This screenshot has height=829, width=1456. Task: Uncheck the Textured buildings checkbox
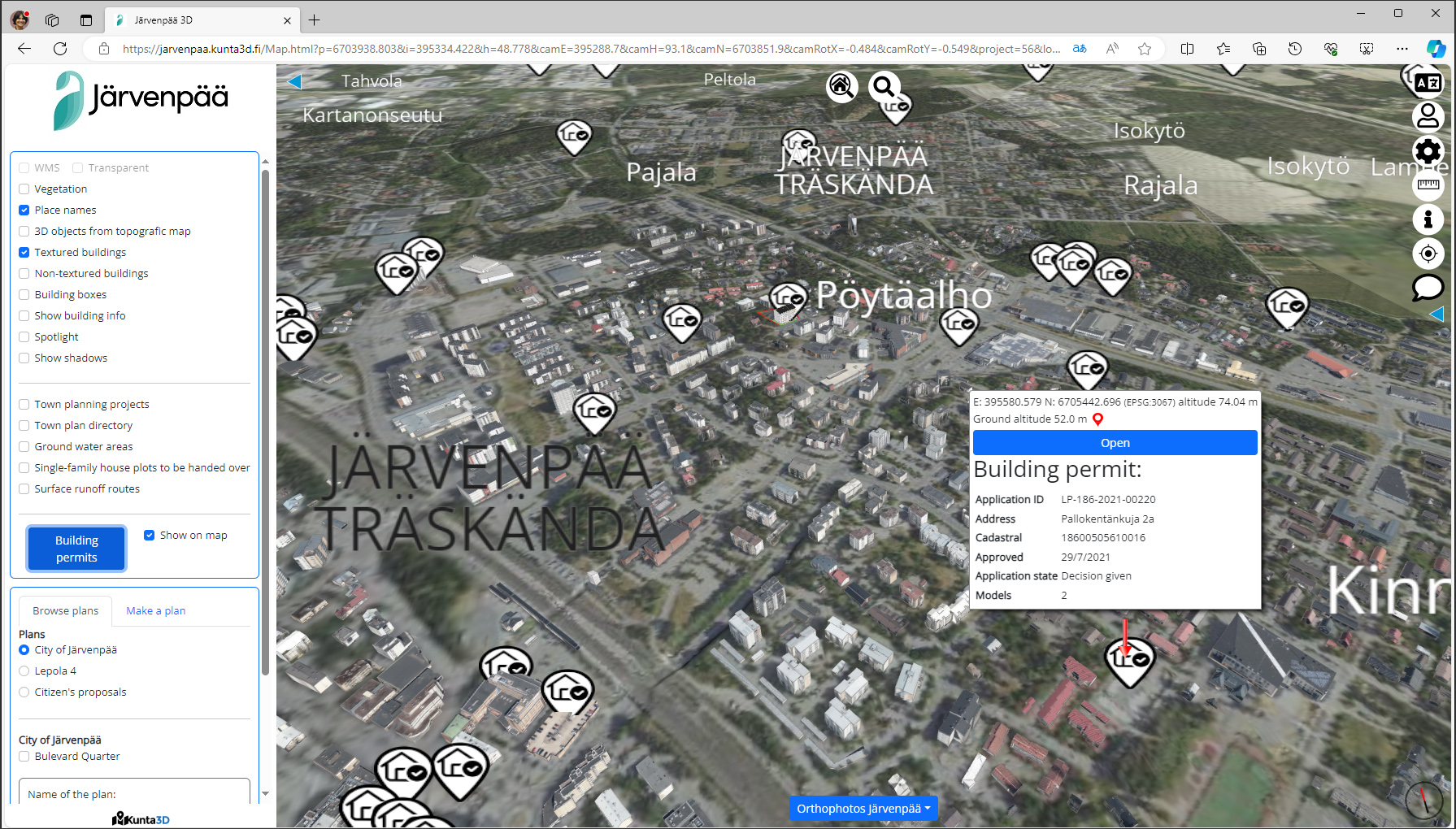pyautogui.click(x=24, y=252)
